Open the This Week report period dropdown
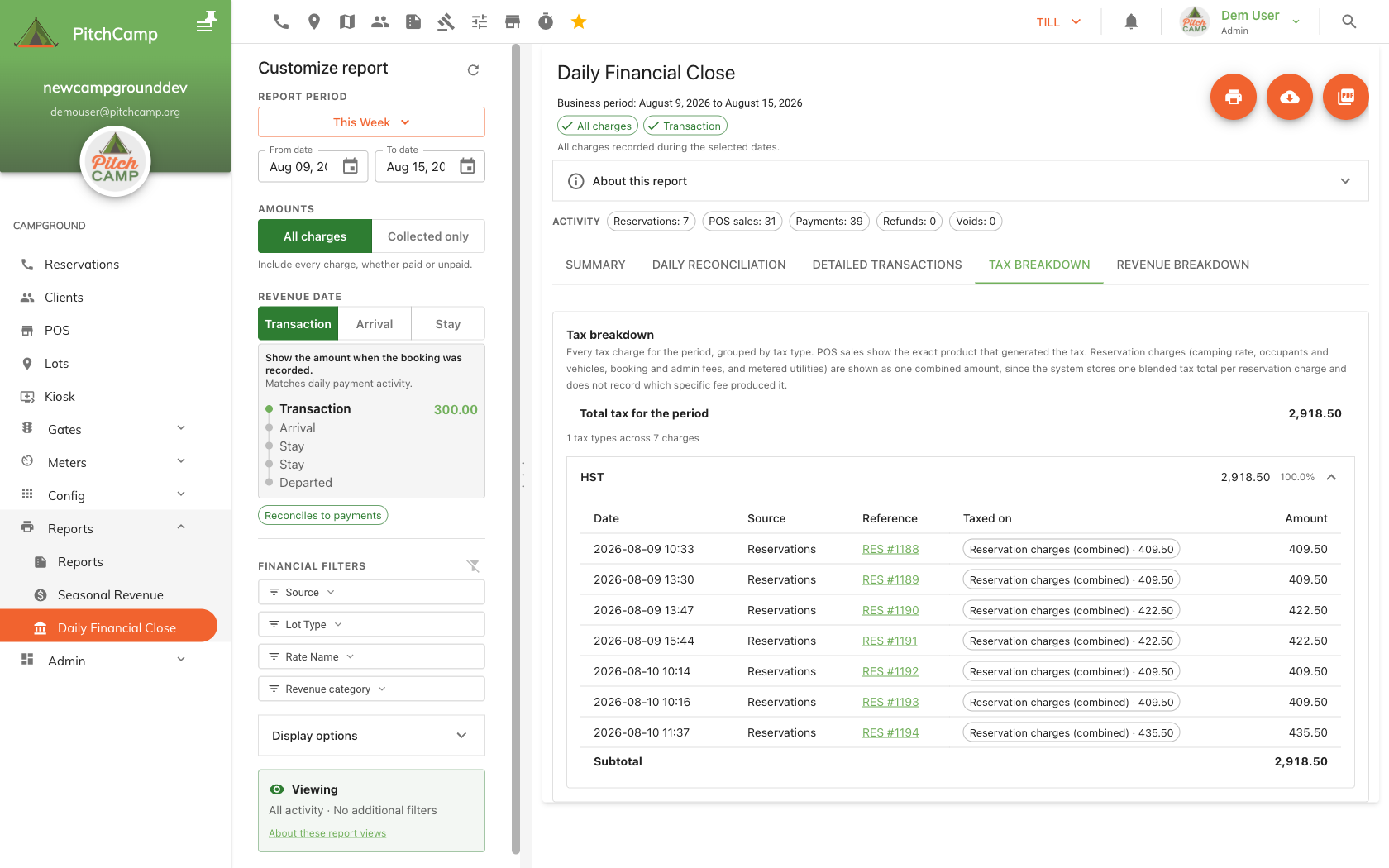 (371, 122)
